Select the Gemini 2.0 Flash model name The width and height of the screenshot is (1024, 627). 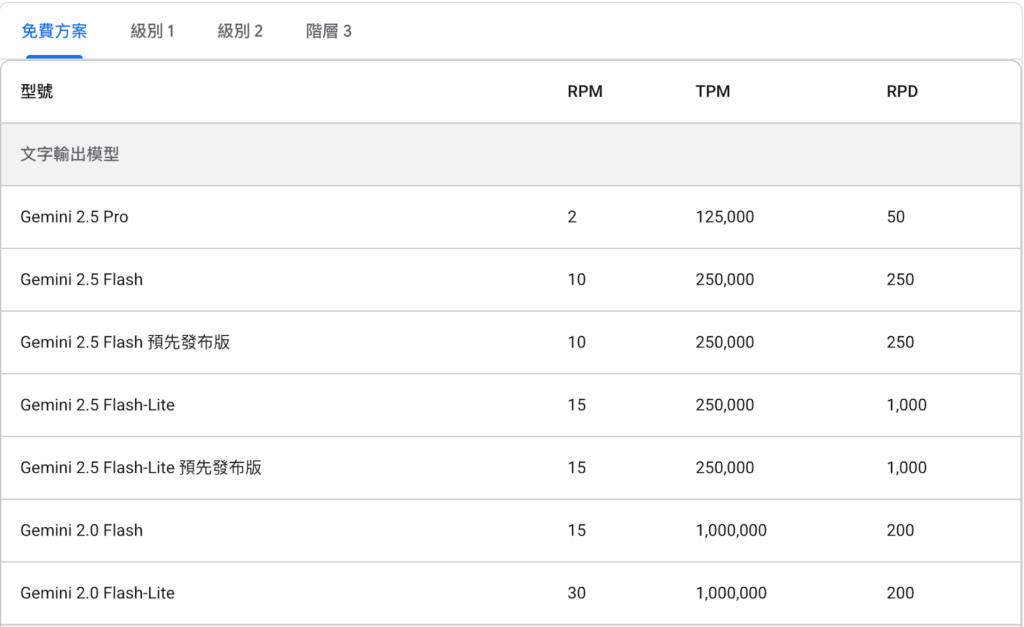(x=81, y=530)
